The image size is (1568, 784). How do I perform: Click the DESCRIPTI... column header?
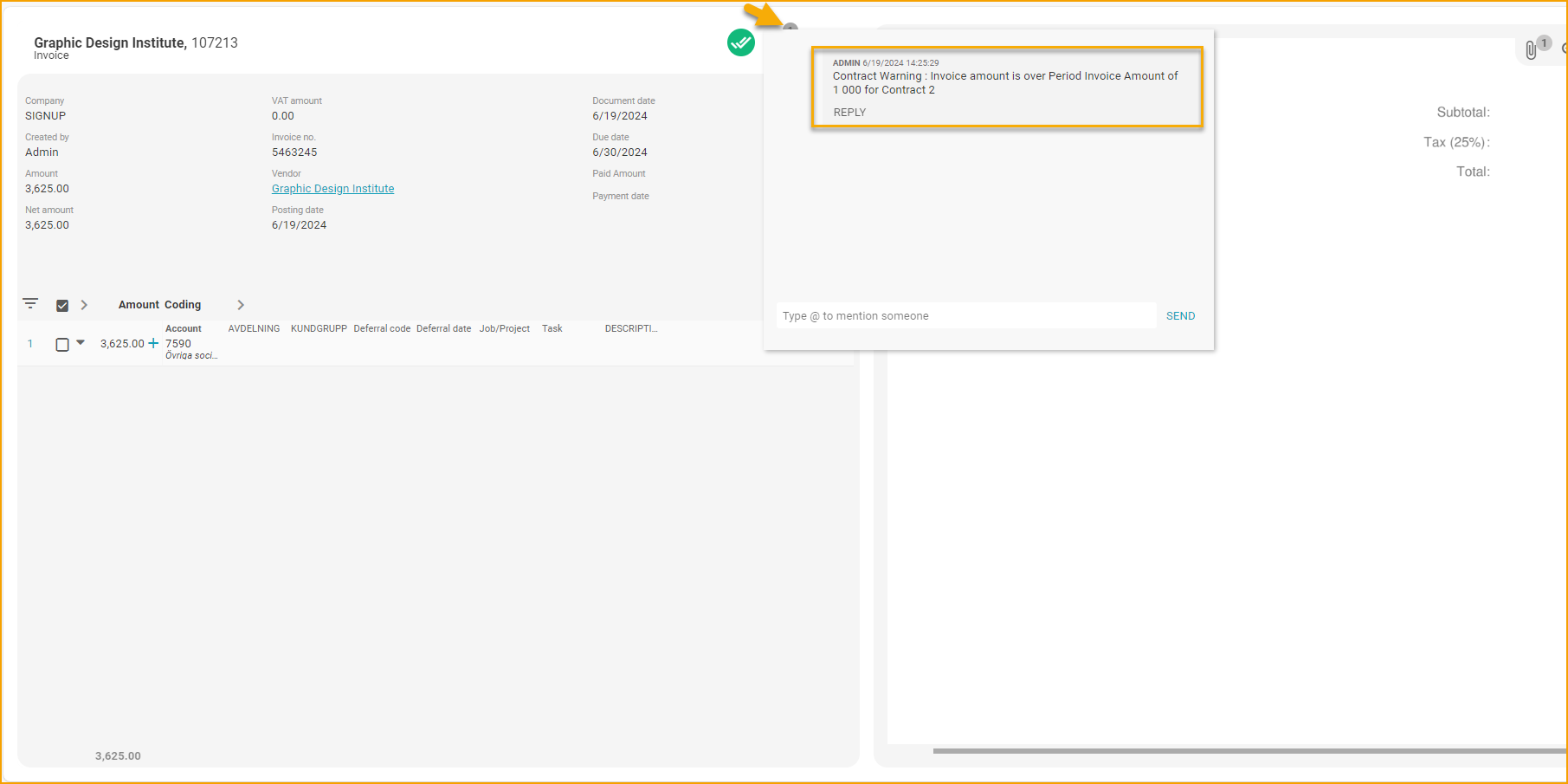[631, 329]
